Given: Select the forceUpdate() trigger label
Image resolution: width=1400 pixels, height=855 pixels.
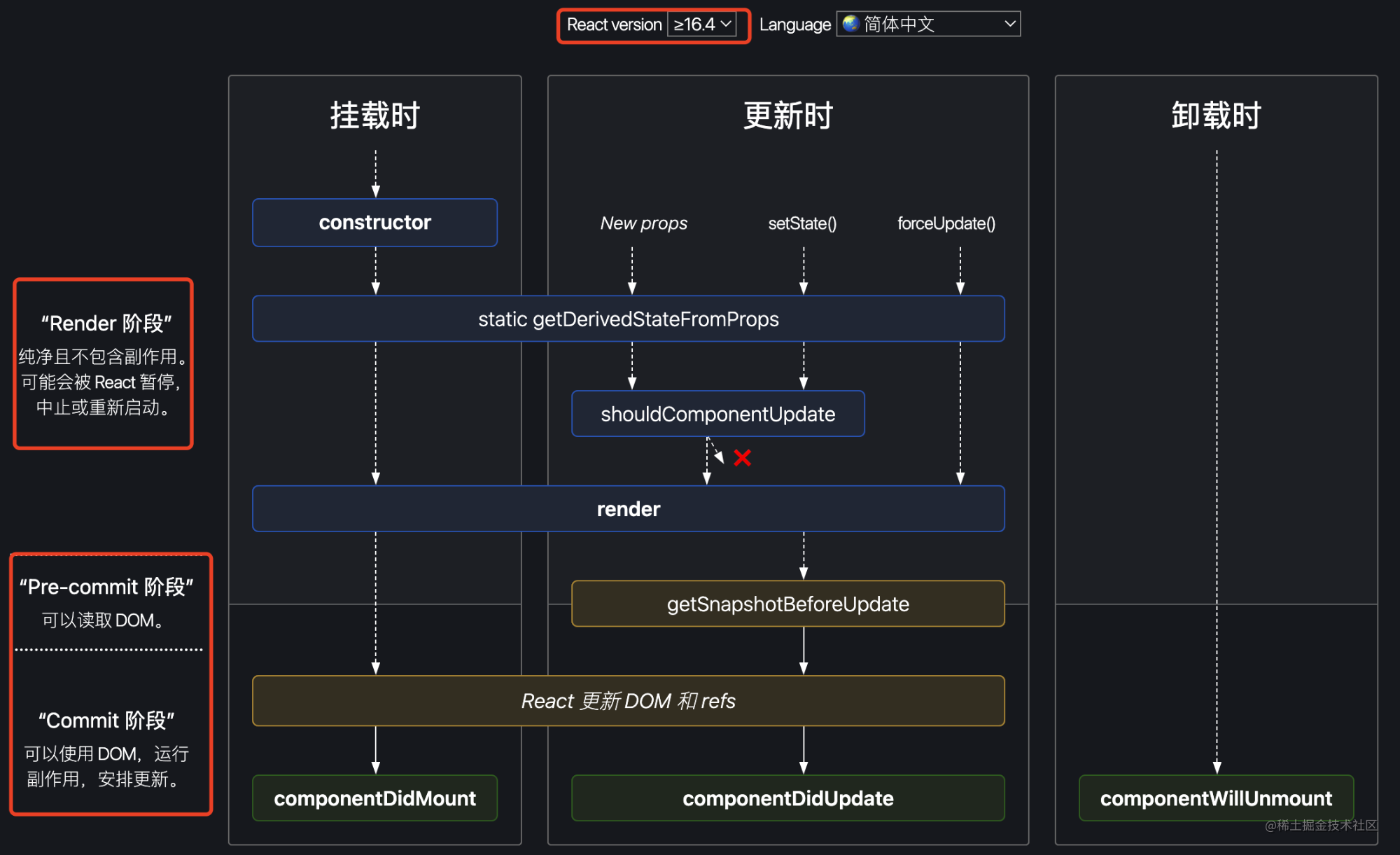Looking at the screenshot, I should coord(946,223).
